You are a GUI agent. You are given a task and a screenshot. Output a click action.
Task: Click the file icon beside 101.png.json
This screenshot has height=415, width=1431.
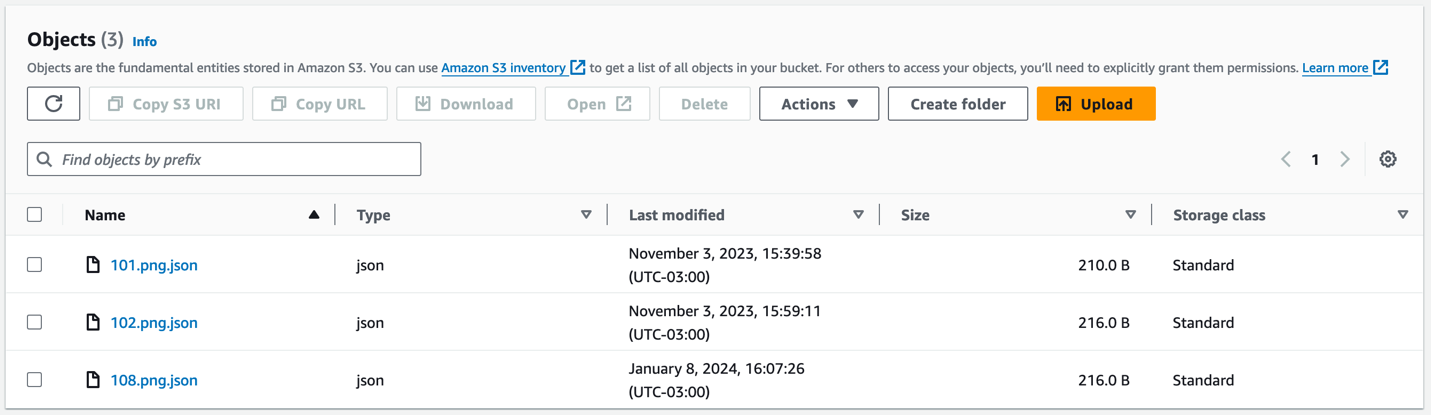click(x=93, y=265)
